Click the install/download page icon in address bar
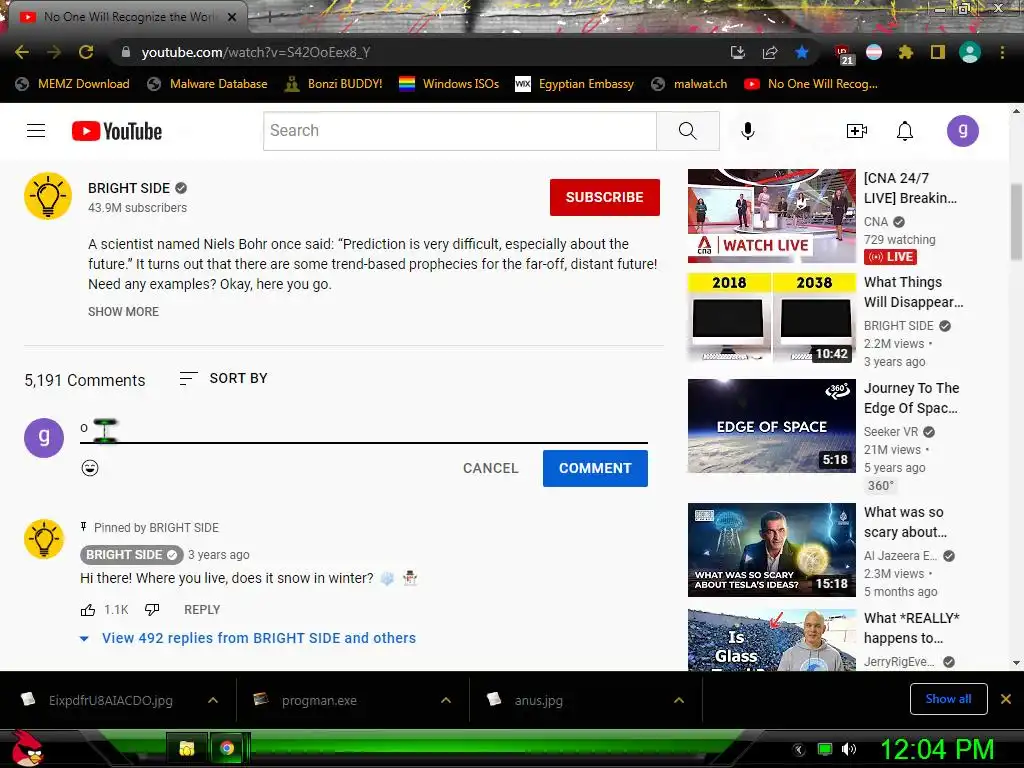The width and height of the screenshot is (1024, 768). click(x=738, y=52)
